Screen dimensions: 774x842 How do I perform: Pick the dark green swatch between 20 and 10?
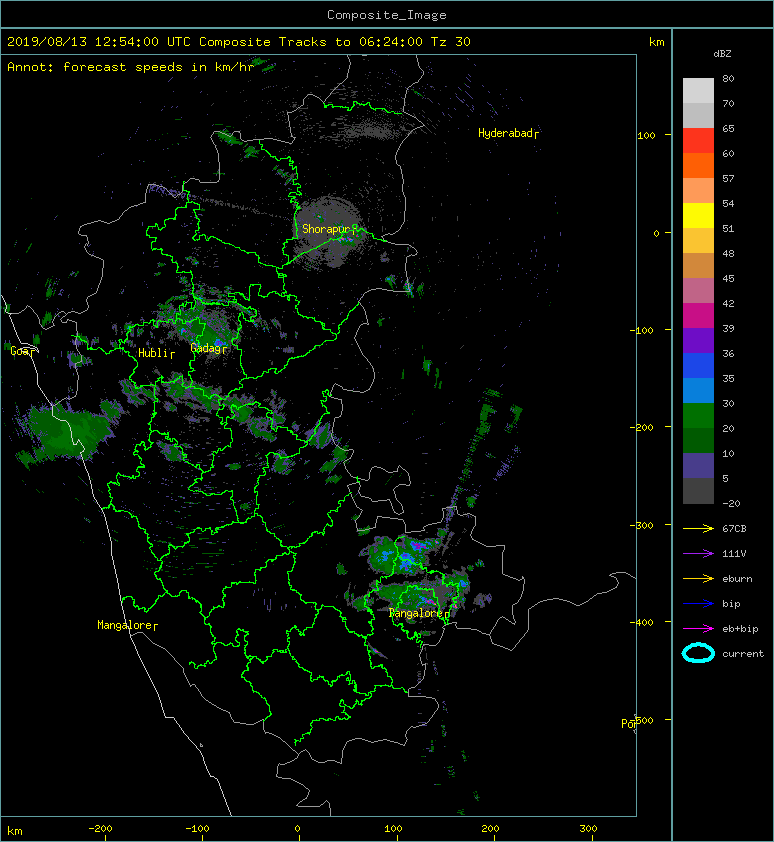point(698,440)
